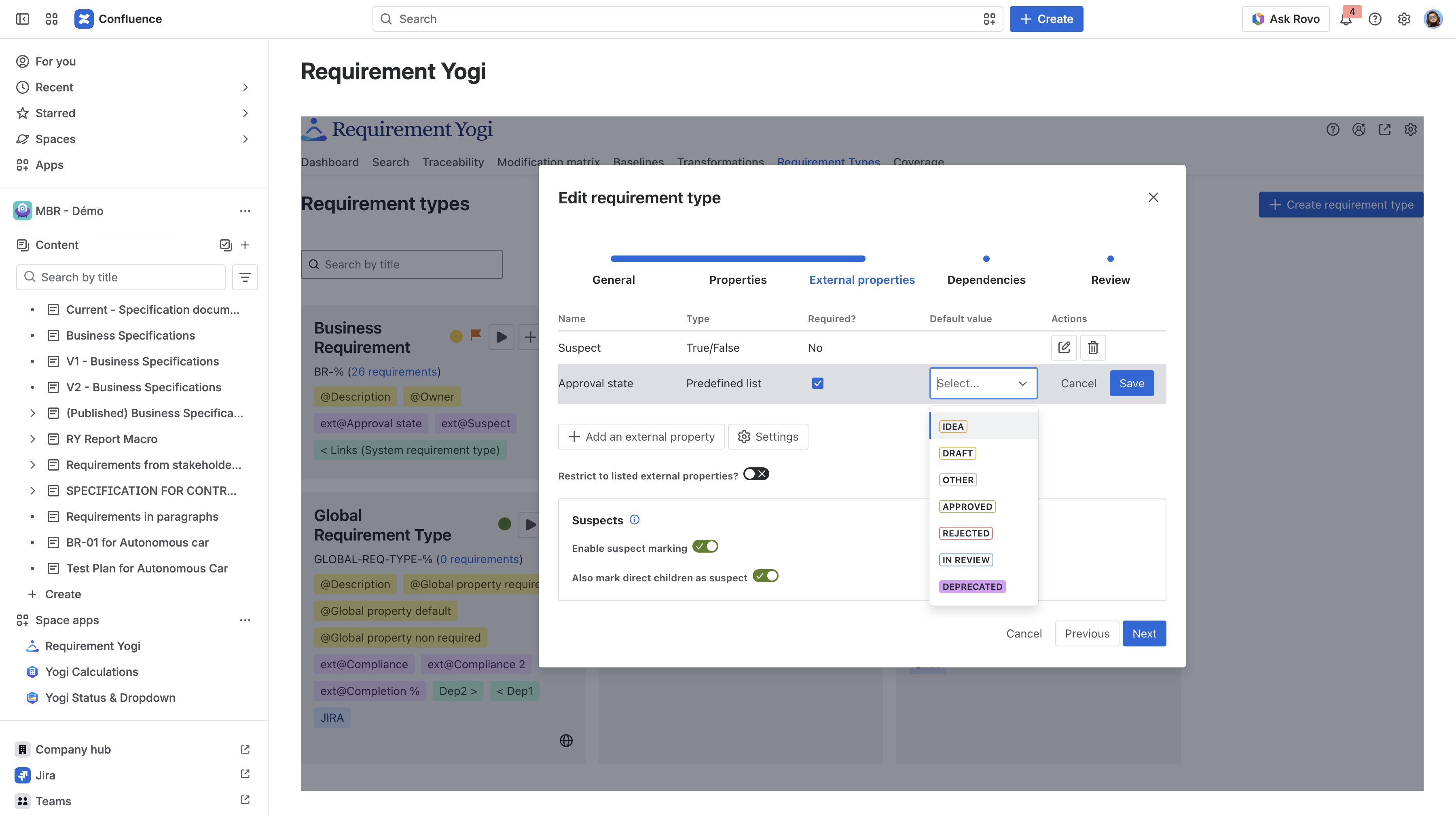Click the Next button in the dialog
1456x815 pixels.
click(1144, 634)
